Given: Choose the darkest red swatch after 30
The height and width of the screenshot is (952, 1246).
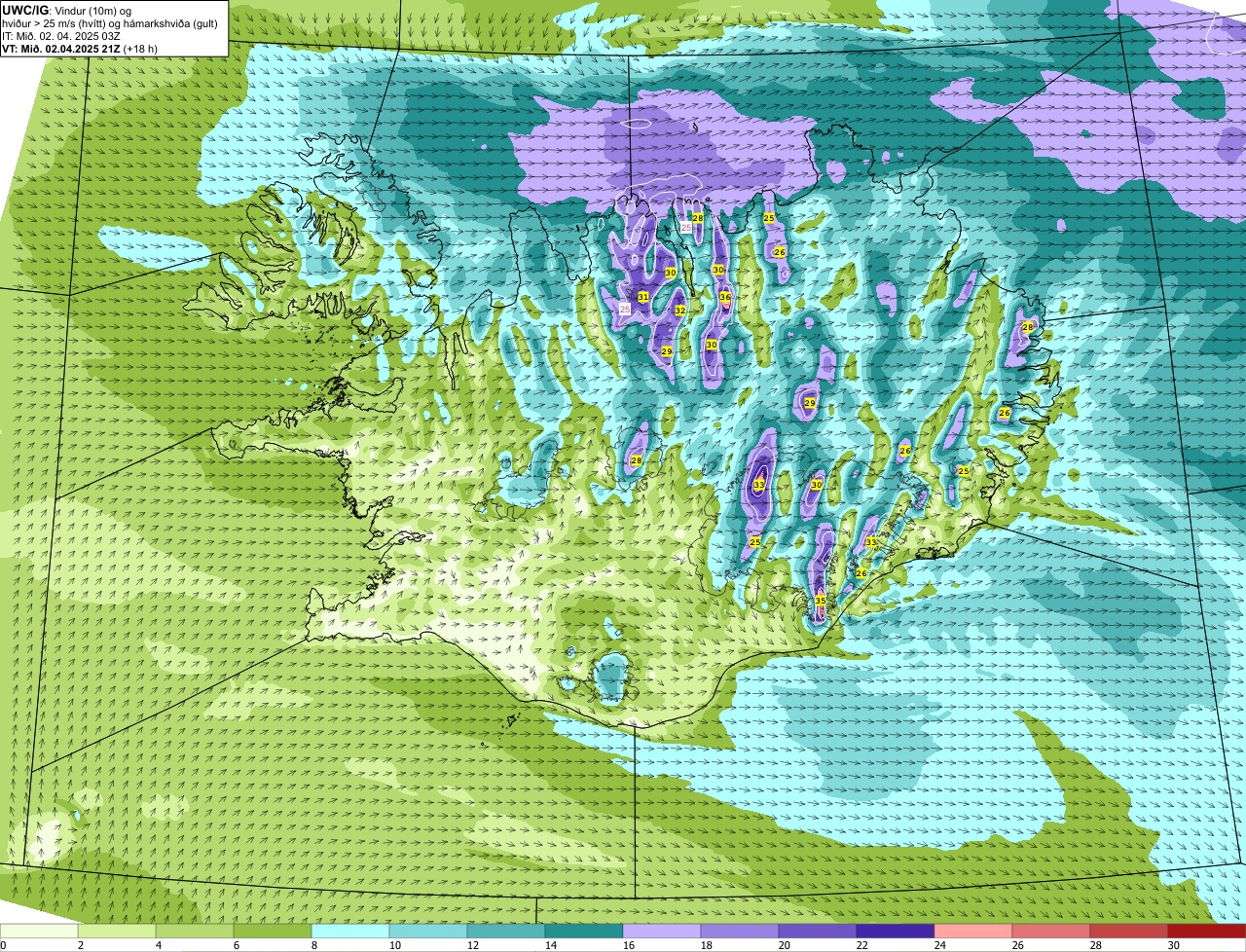Looking at the screenshot, I should tap(1207, 931).
